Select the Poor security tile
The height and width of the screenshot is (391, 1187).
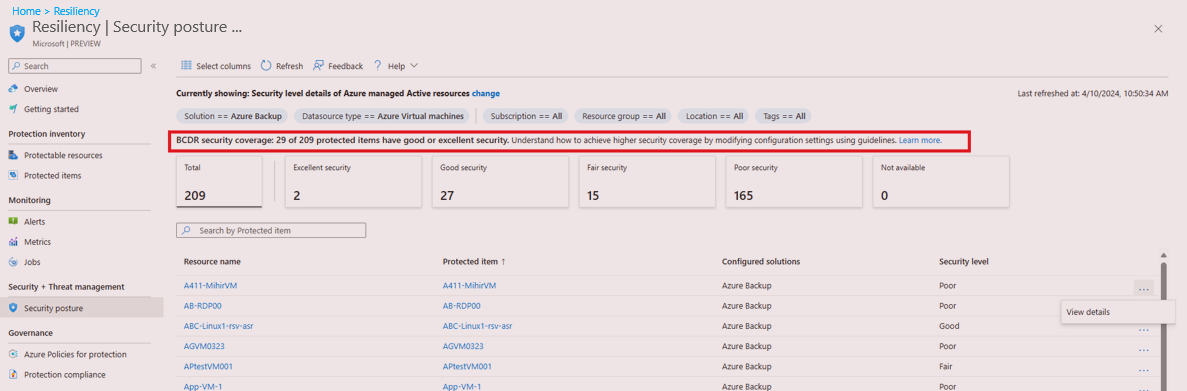(793, 182)
